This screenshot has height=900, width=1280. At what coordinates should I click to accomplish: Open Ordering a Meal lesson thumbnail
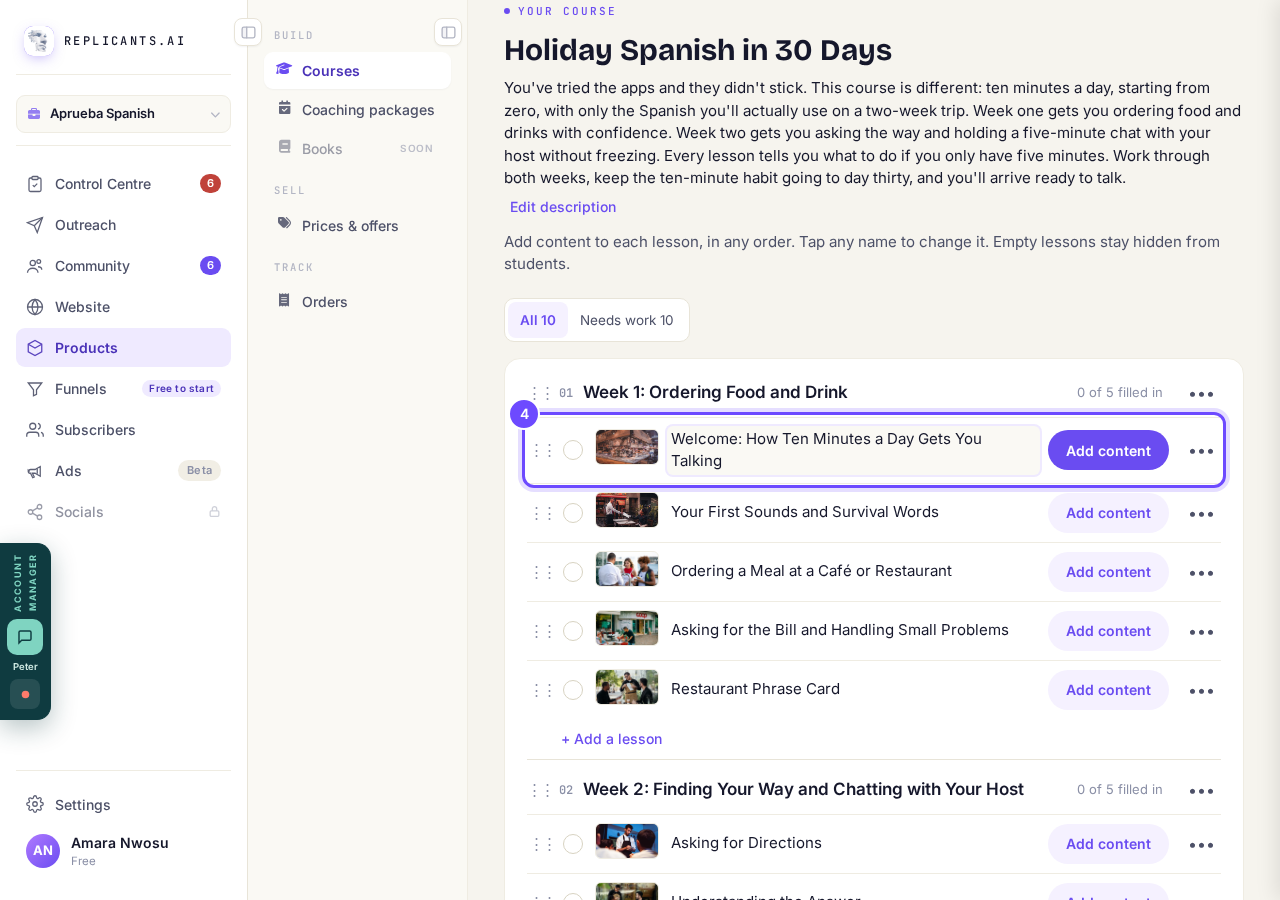(x=627, y=569)
